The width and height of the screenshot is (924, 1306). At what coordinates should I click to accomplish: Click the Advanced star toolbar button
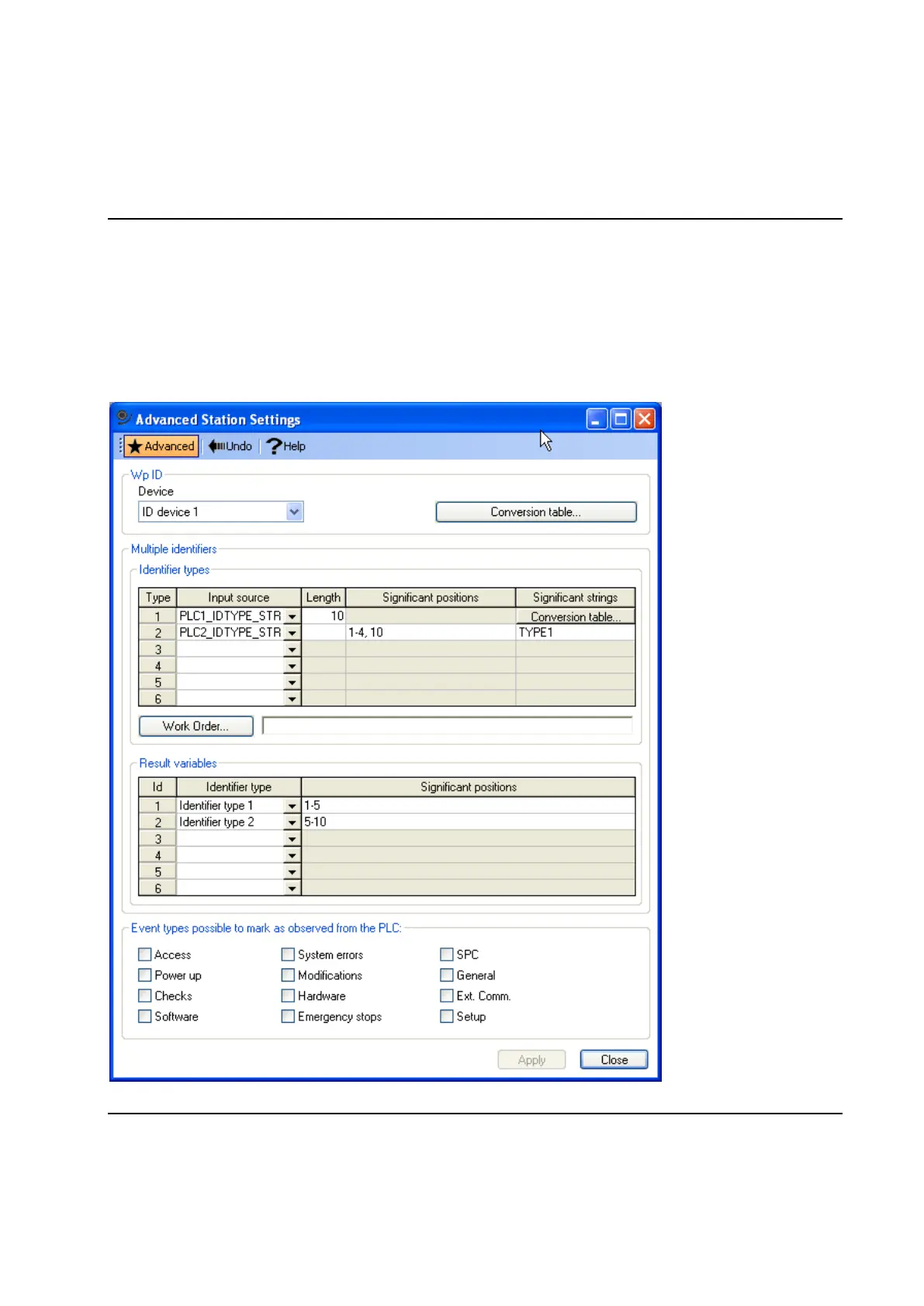click(161, 446)
